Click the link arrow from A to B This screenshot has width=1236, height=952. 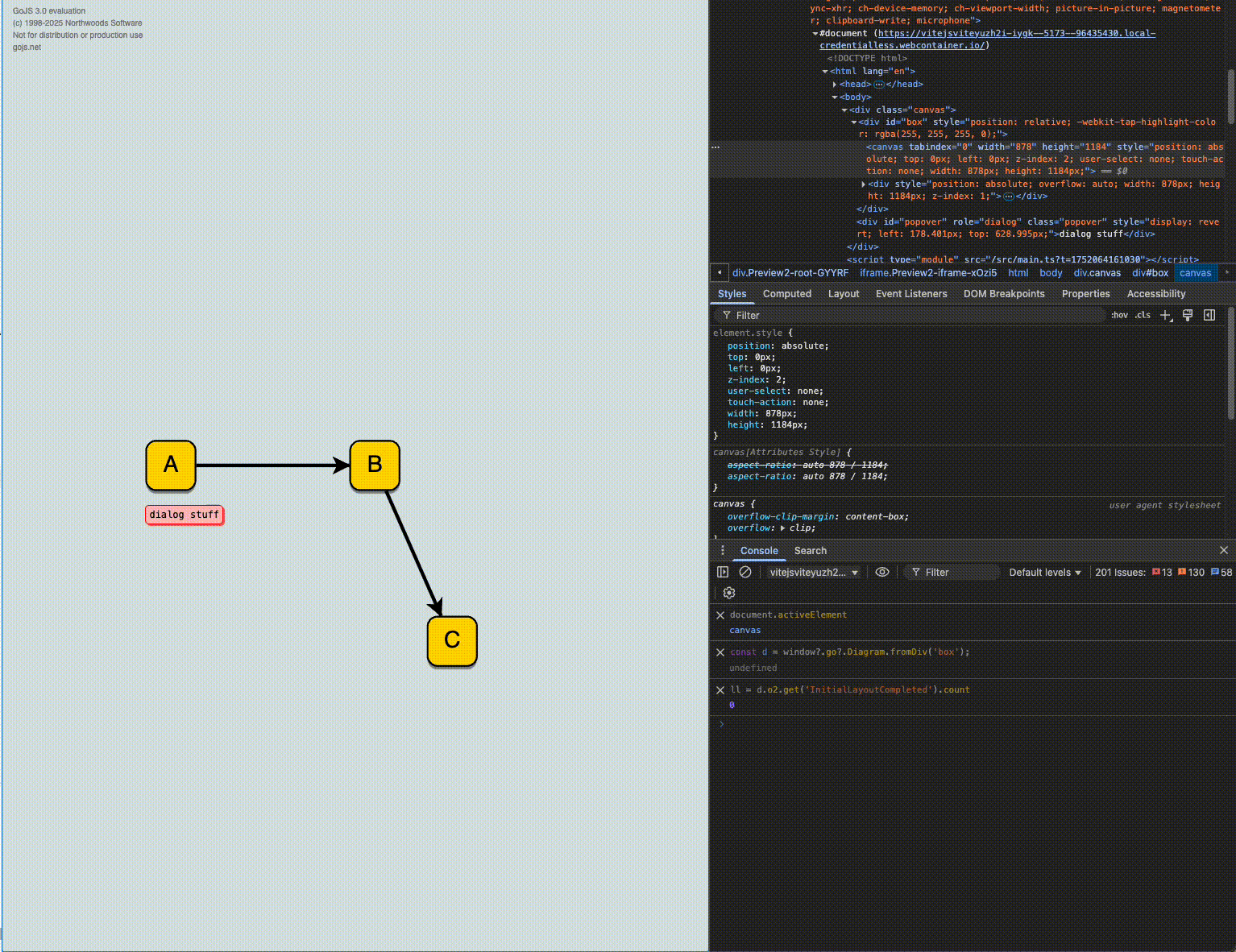[272, 466]
